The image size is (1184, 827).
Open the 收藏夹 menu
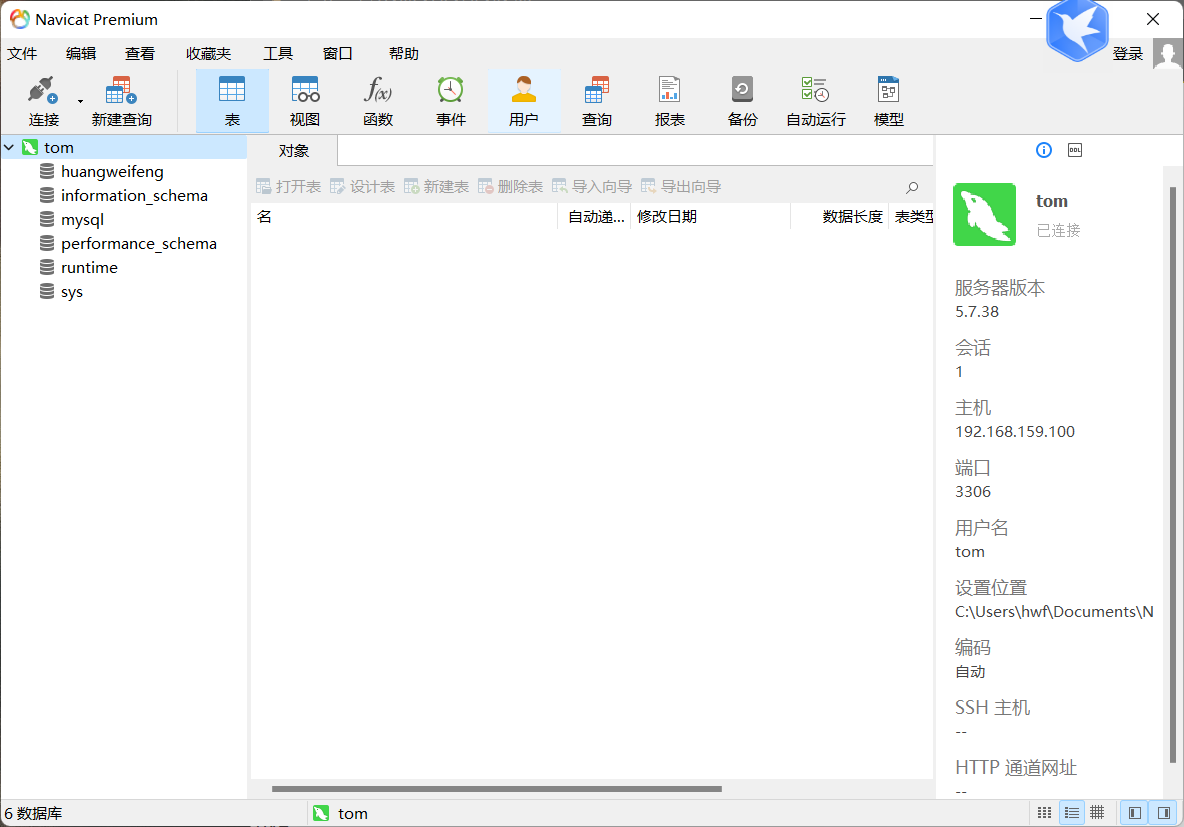[x=208, y=54]
